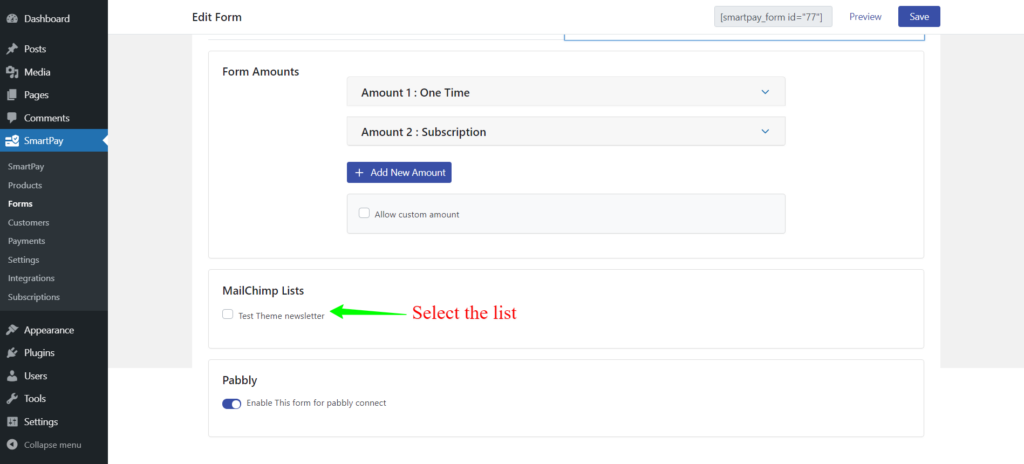Click the Tools wrench icon
Screen dimensions: 1024x464
12,399
